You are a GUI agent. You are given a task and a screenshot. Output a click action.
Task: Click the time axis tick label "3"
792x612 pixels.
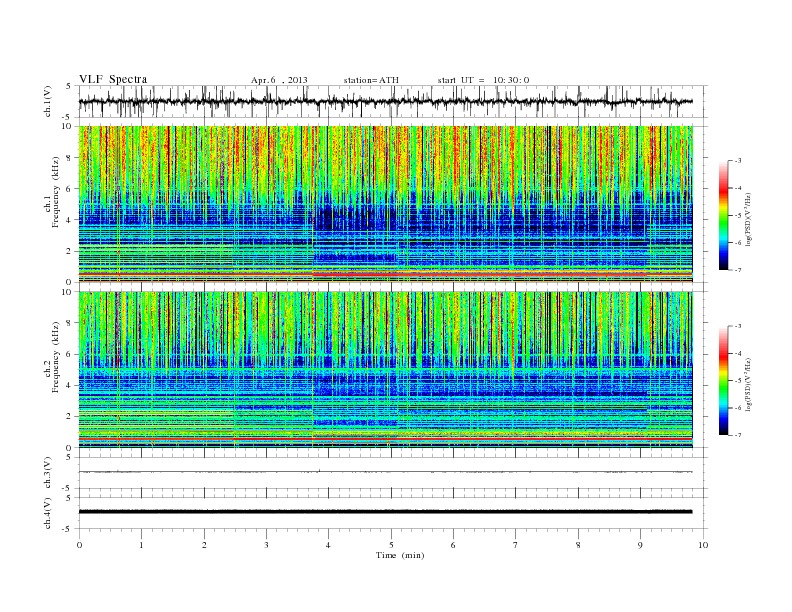coord(266,545)
